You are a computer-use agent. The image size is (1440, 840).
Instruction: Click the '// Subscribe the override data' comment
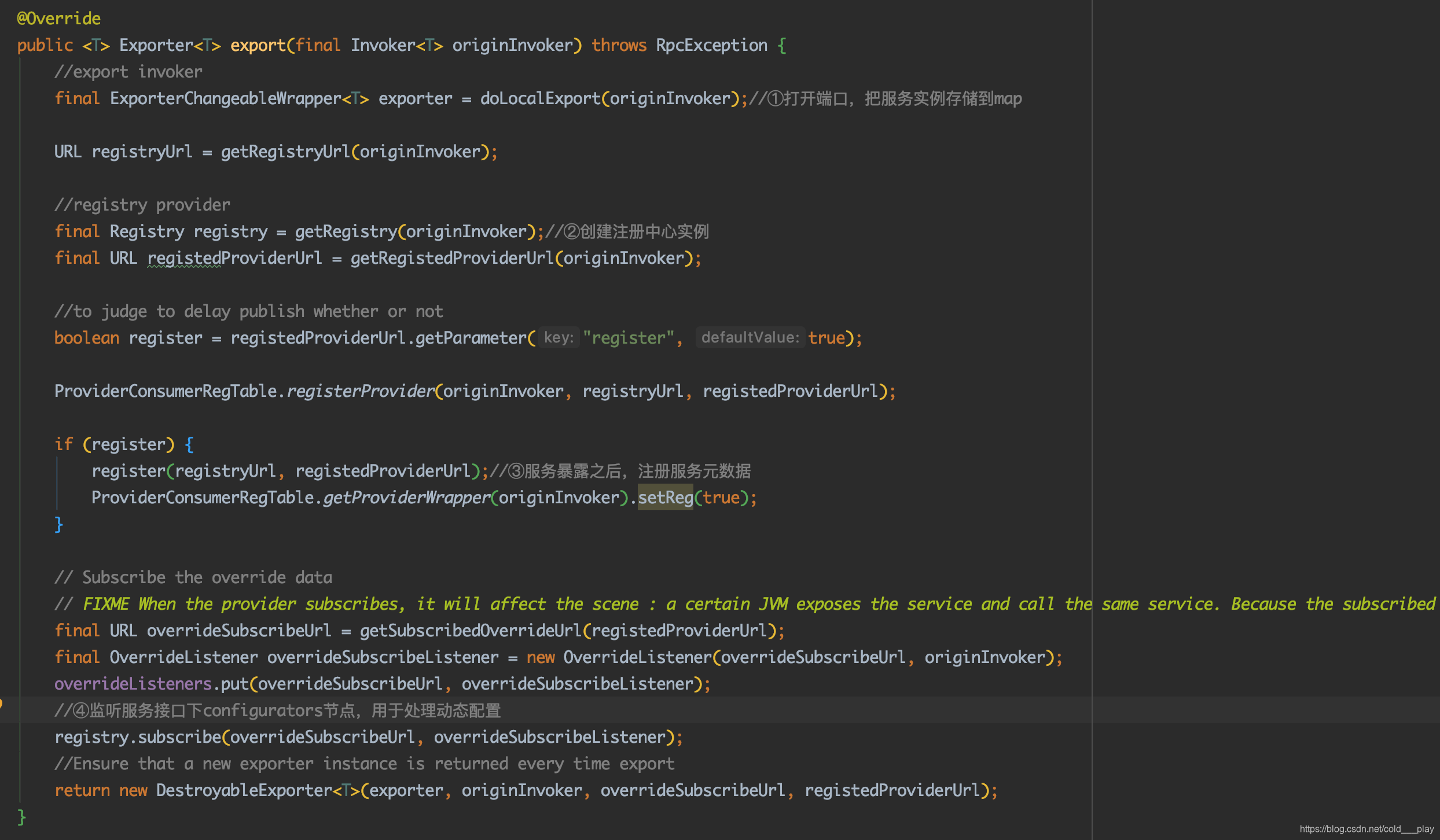click(x=193, y=577)
